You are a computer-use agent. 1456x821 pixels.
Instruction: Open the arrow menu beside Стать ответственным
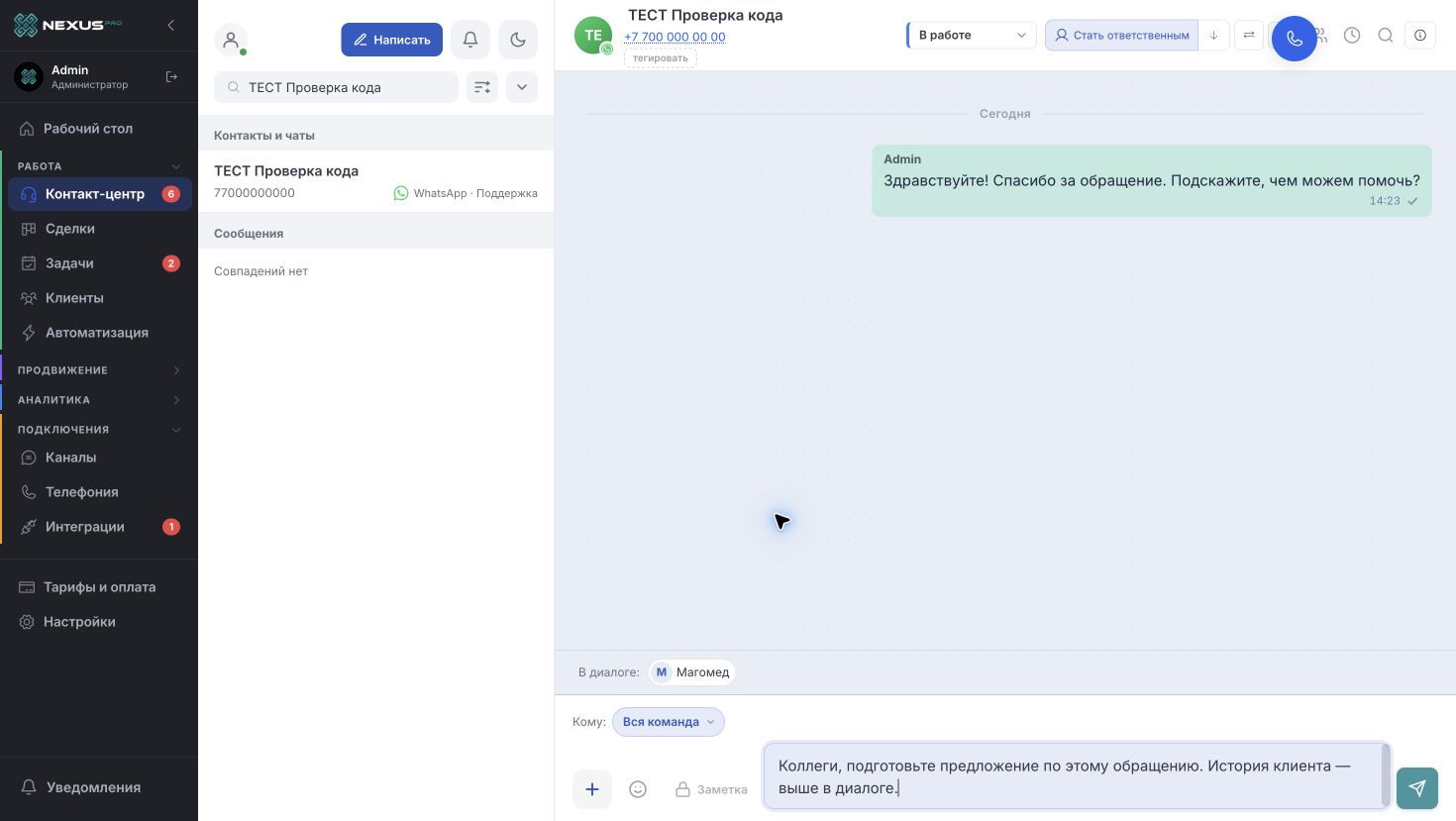(x=1213, y=36)
